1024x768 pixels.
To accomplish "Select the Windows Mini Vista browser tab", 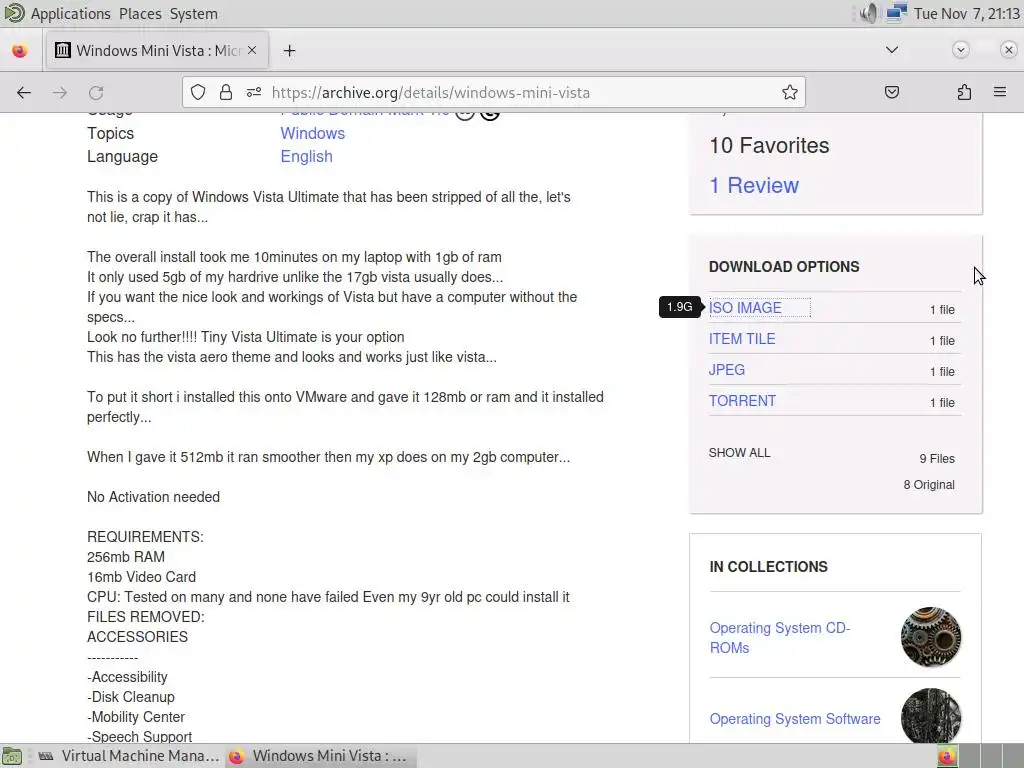I will (x=157, y=50).
